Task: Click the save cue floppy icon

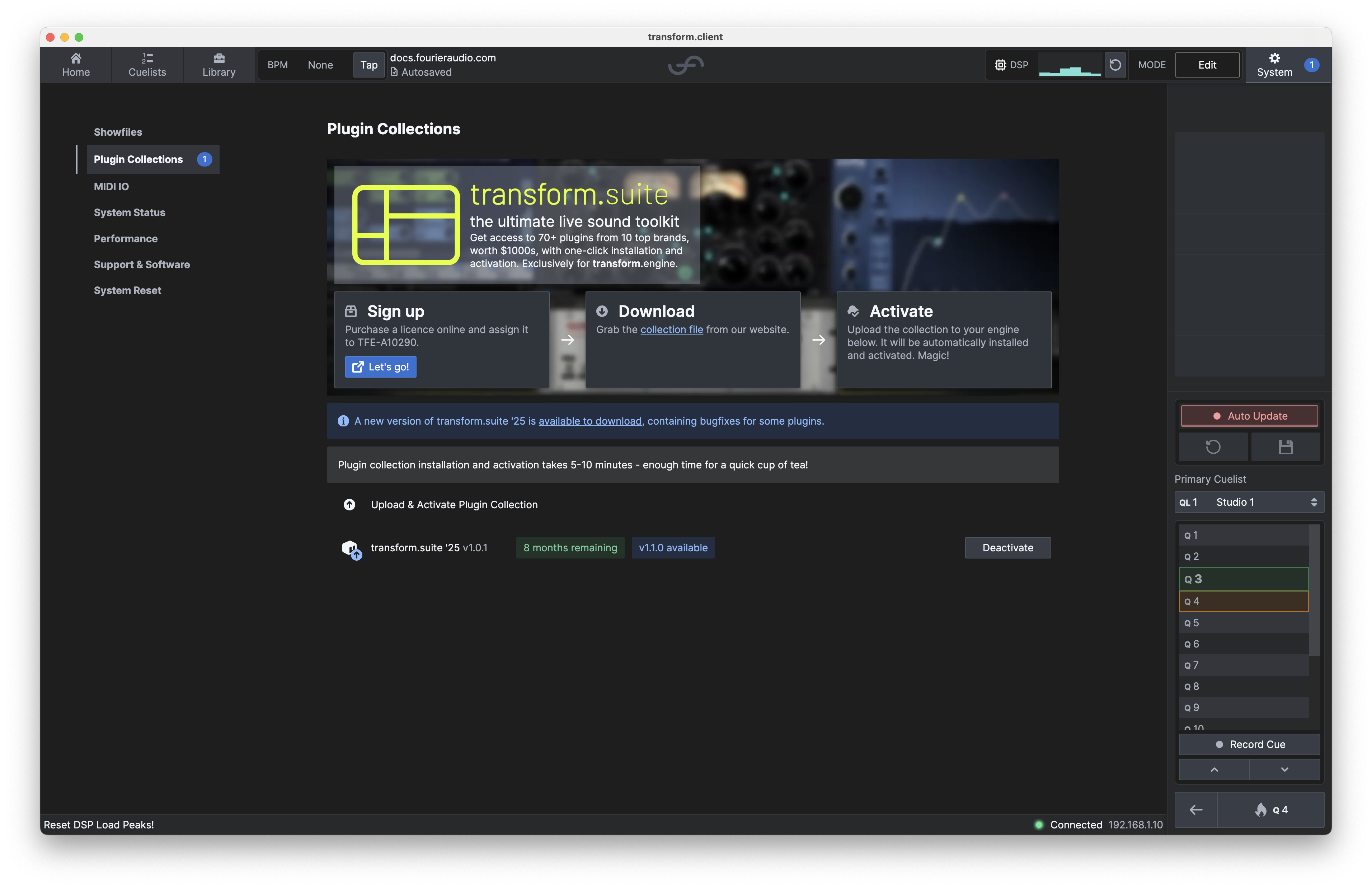Action: [x=1285, y=447]
